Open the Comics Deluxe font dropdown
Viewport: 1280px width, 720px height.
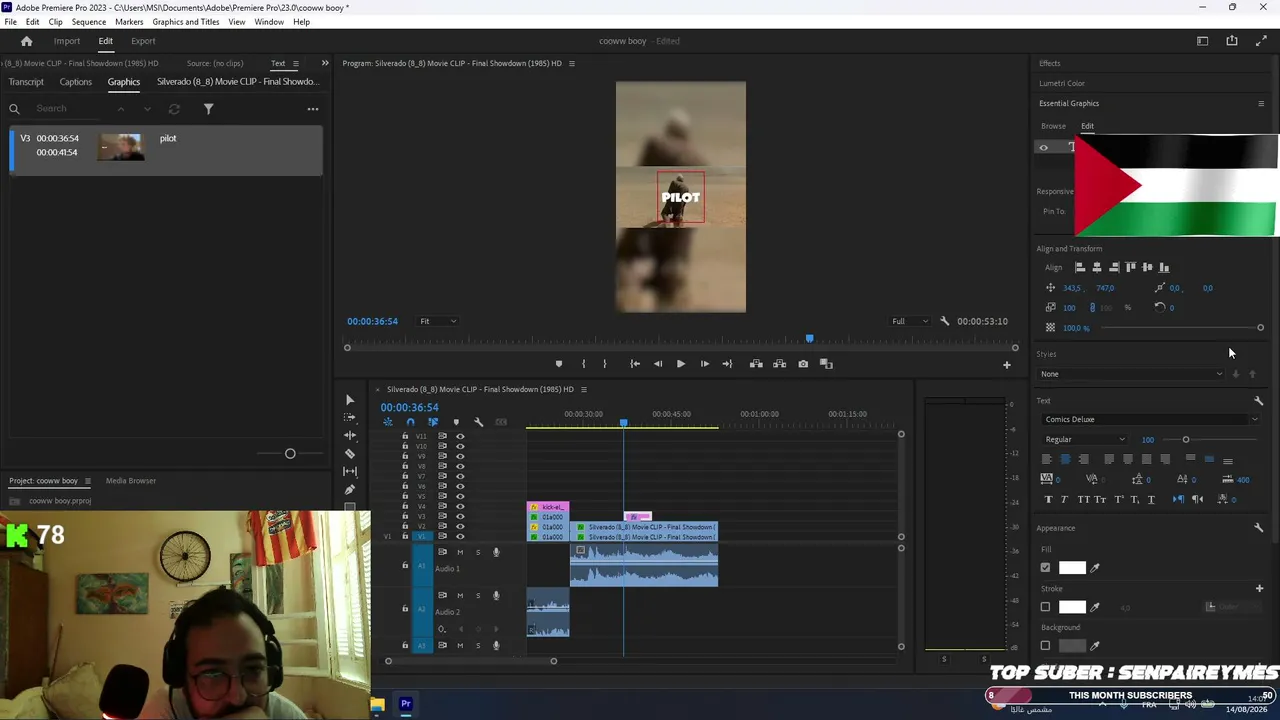pyautogui.click(x=1150, y=420)
